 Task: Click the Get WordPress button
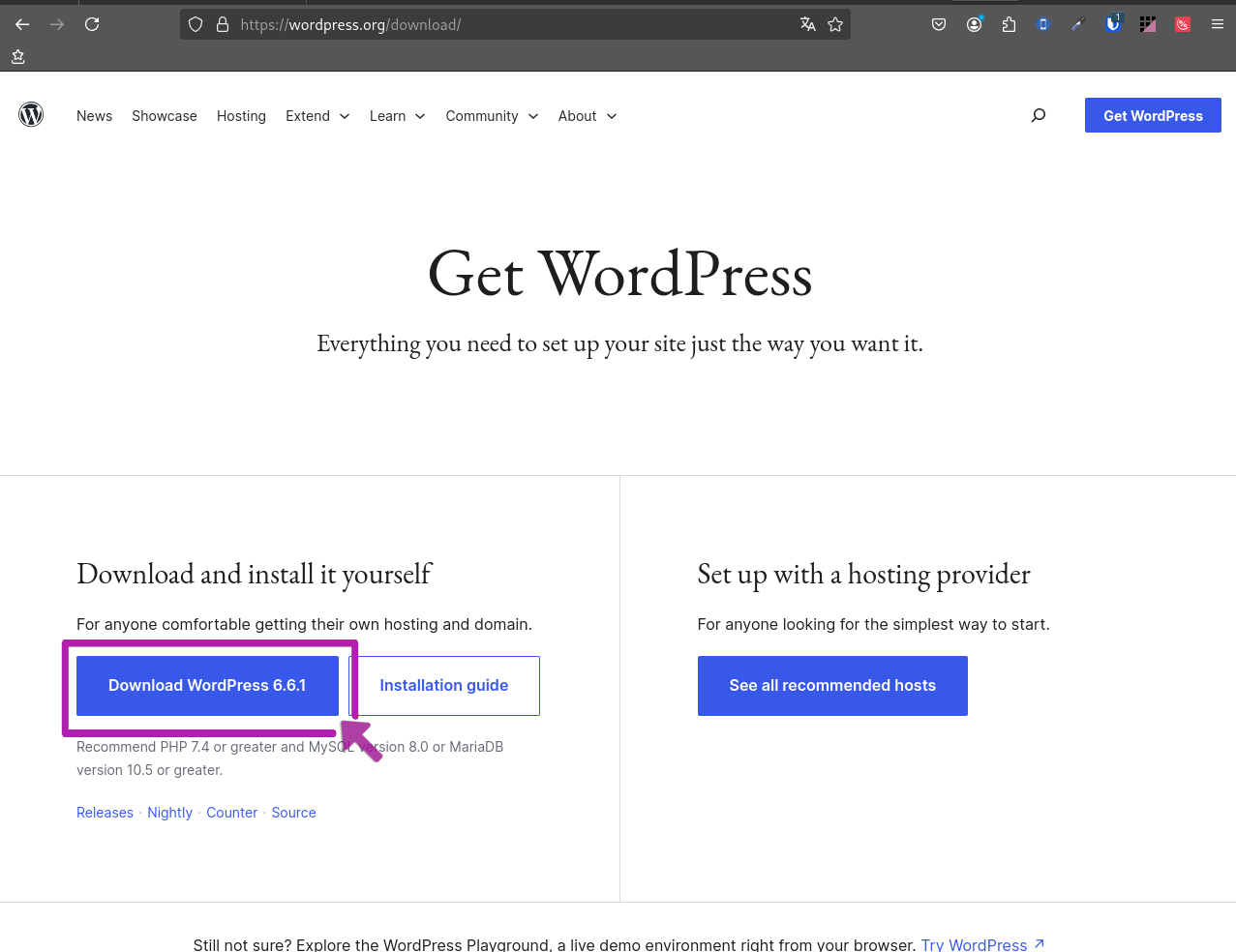(x=1153, y=115)
